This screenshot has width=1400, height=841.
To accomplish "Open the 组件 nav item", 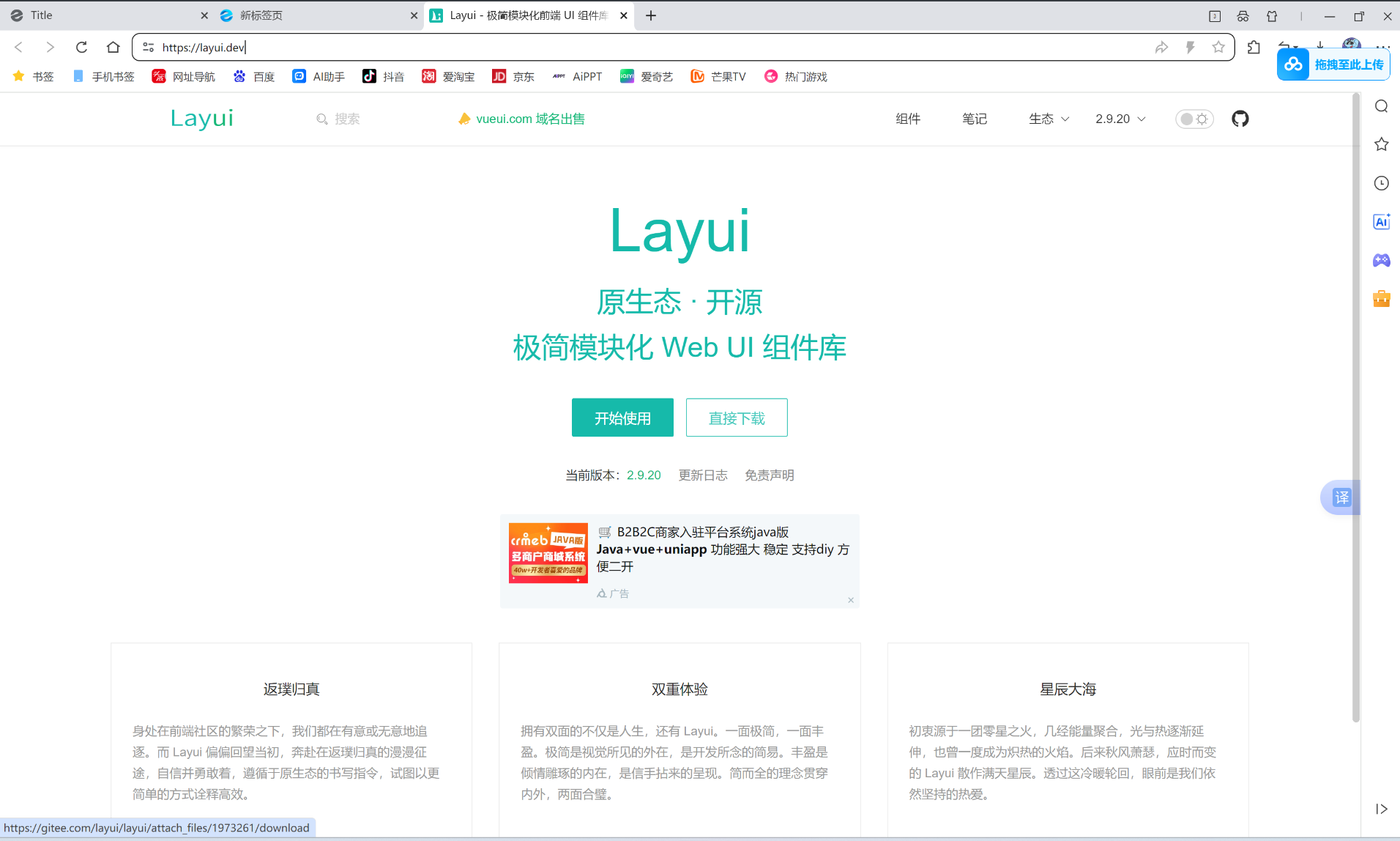I will tap(908, 119).
